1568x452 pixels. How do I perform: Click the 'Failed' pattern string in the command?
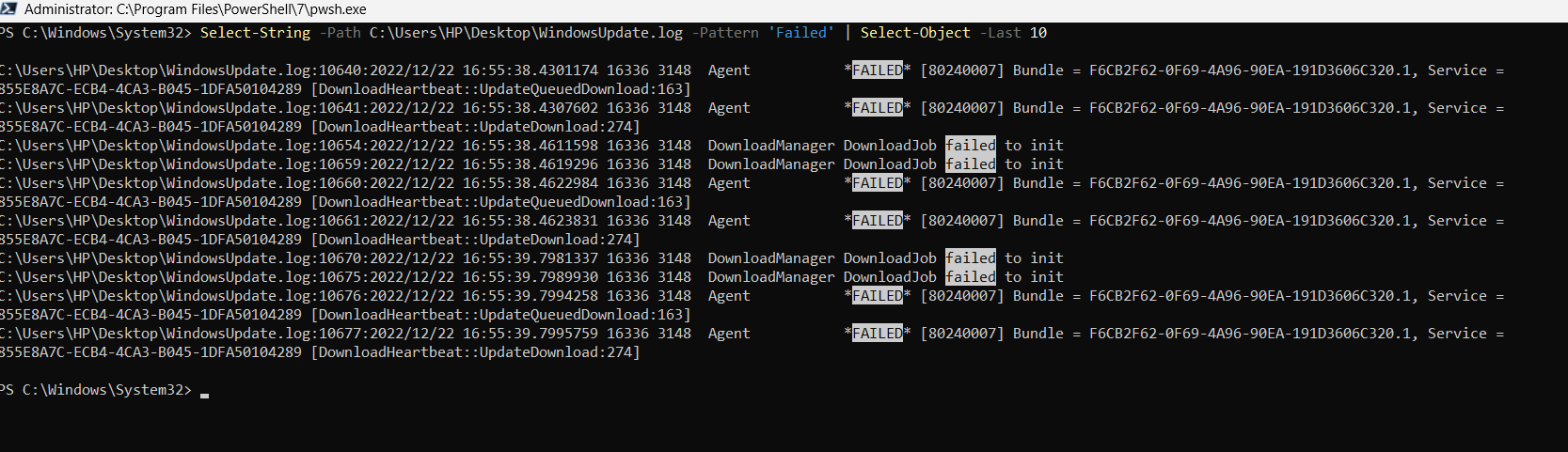point(800,33)
